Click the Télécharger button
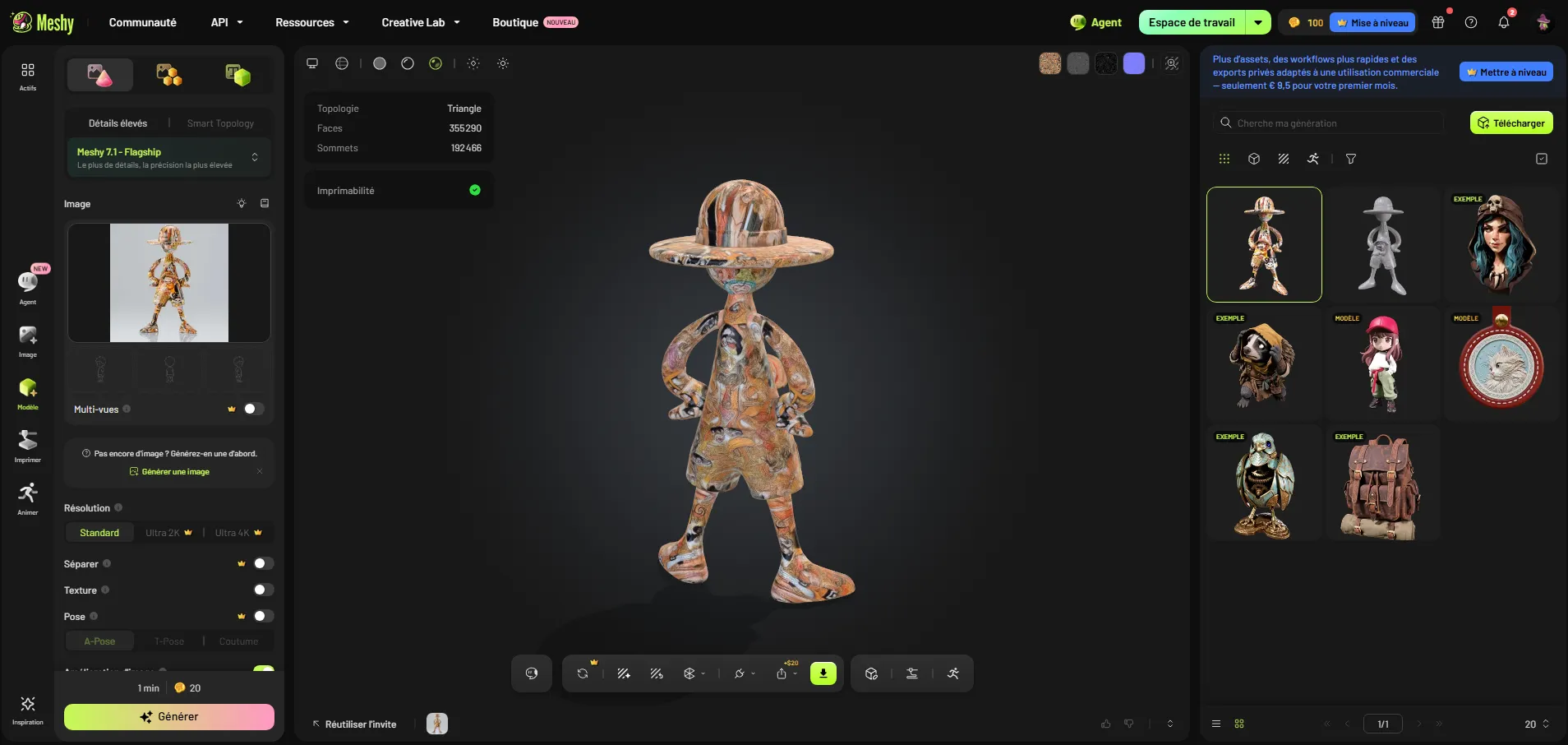This screenshot has width=1568, height=745. tap(1511, 123)
